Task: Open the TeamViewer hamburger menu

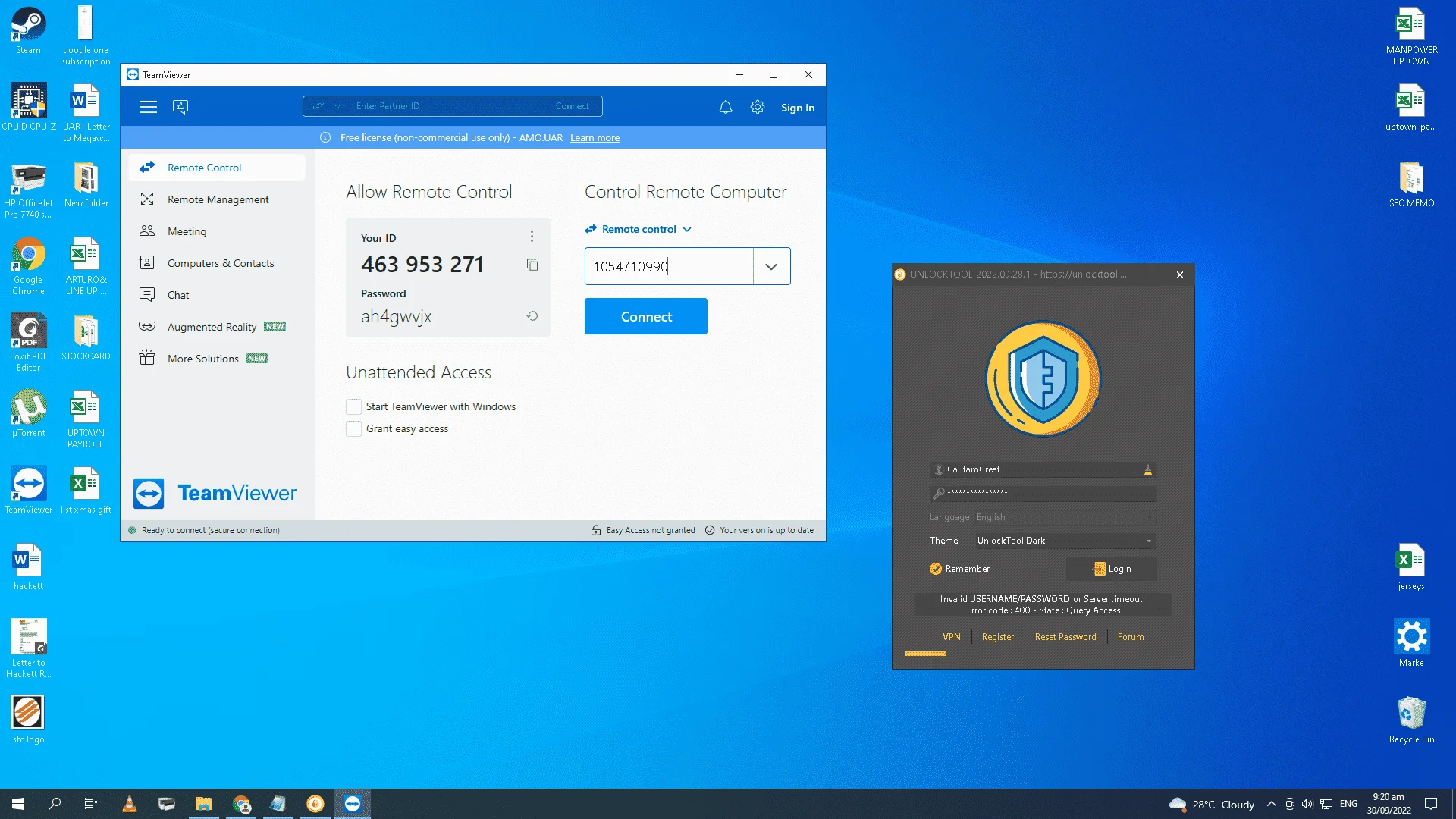Action: click(149, 107)
